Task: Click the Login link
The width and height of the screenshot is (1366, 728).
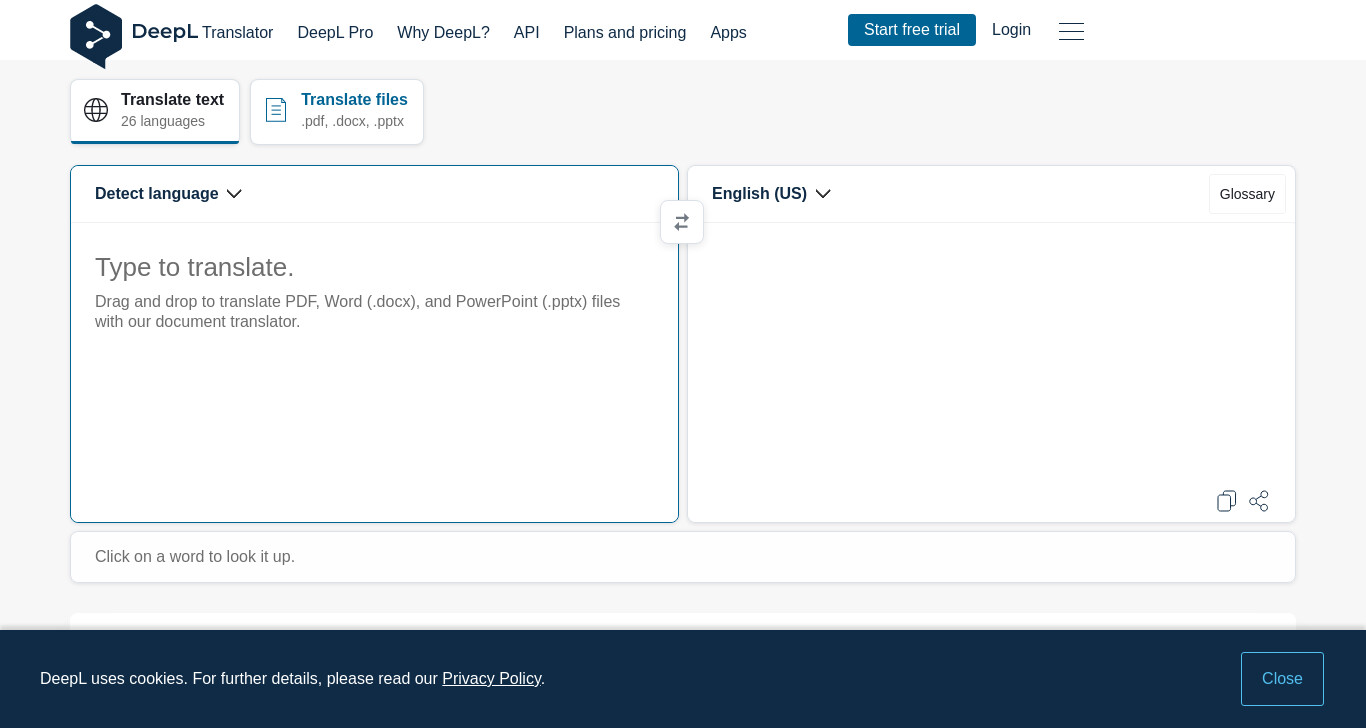Action: tap(1011, 30)
